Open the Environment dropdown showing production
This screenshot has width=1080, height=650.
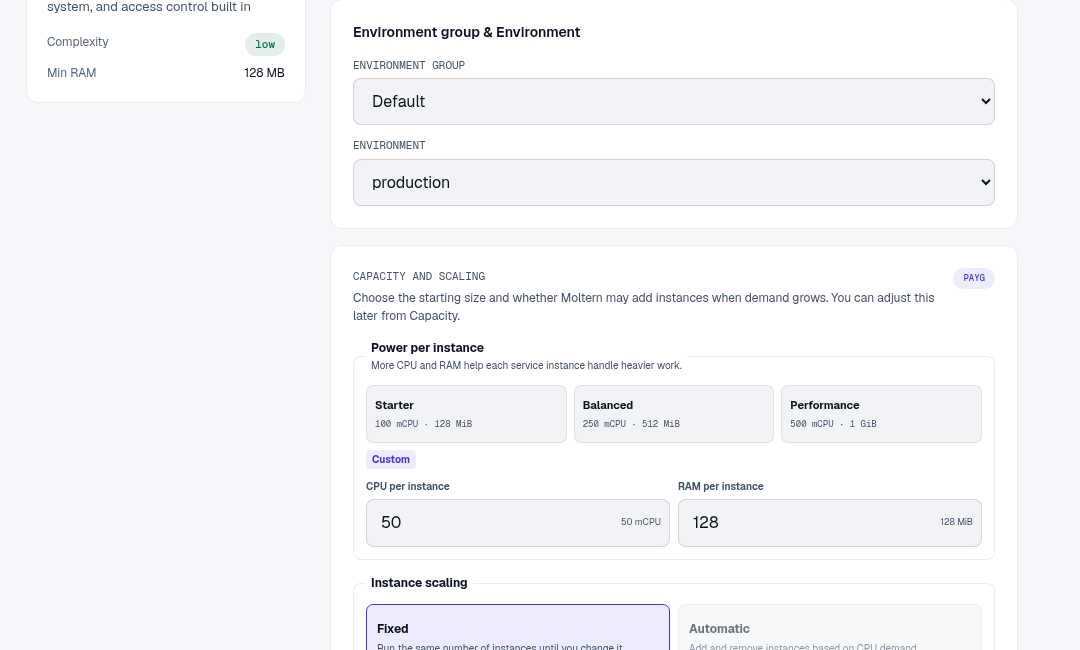[674, 182]
